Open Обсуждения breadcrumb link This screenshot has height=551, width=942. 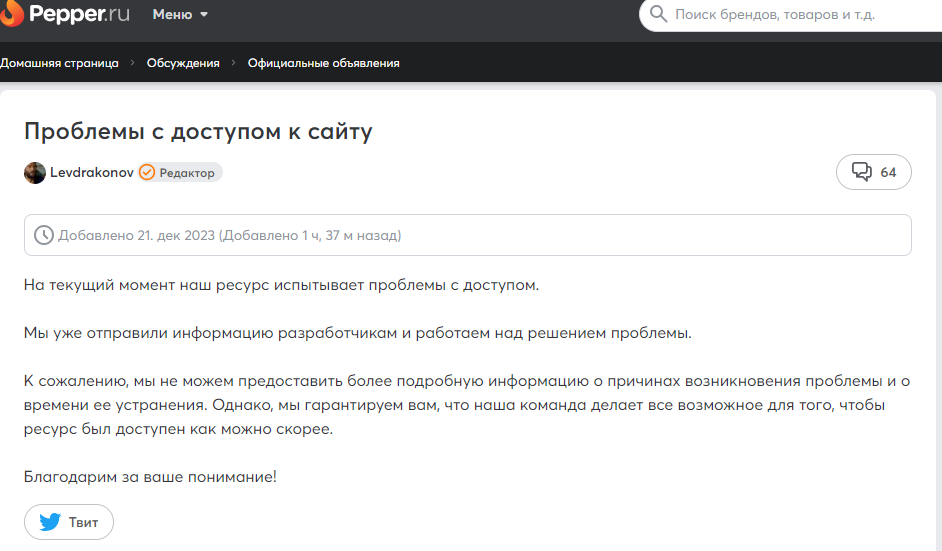pyautogui.click(x=183, y=63)
